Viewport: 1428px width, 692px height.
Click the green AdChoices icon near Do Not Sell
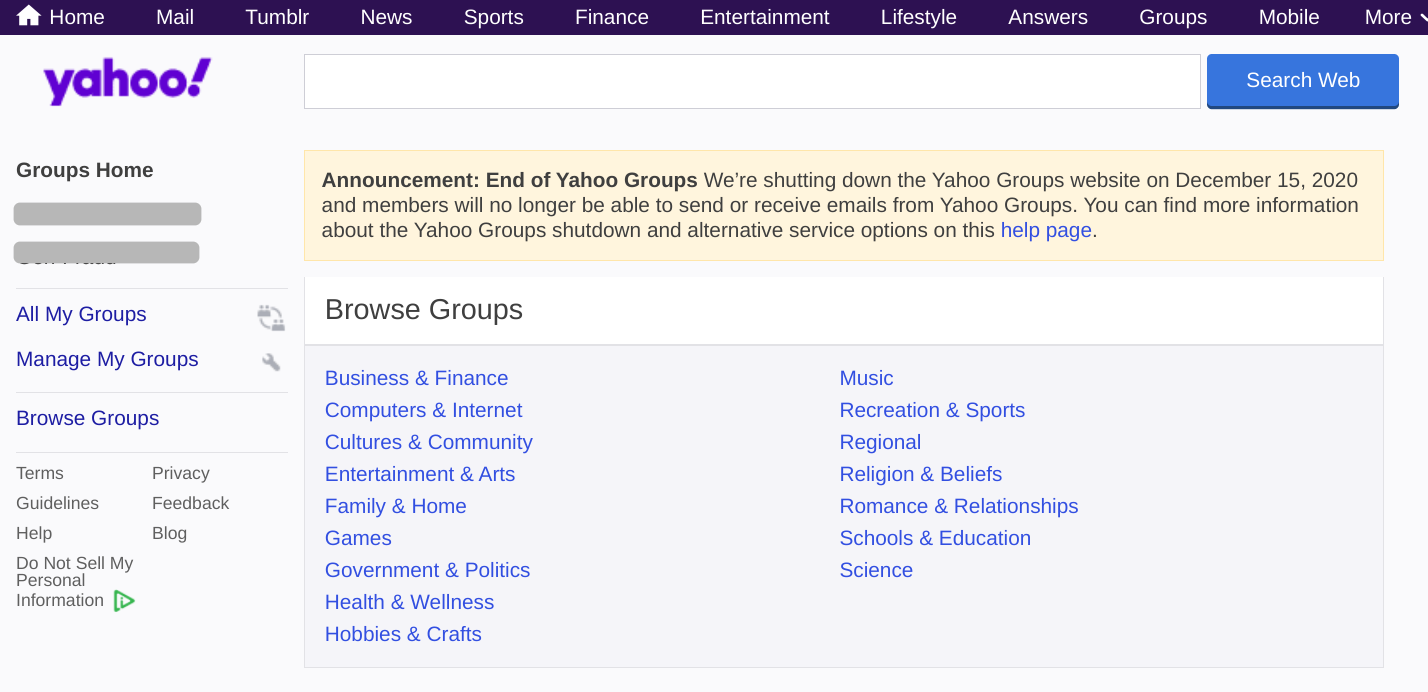pyautogui.click(x=124, y=600)
